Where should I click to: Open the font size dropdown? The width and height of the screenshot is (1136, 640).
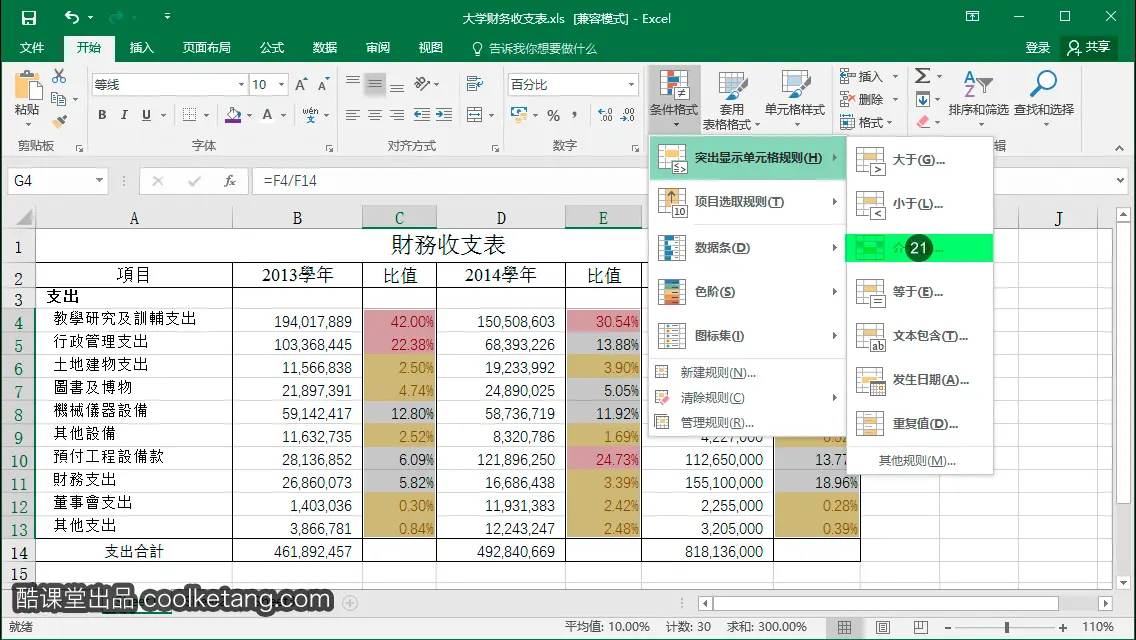coord(281,85)
